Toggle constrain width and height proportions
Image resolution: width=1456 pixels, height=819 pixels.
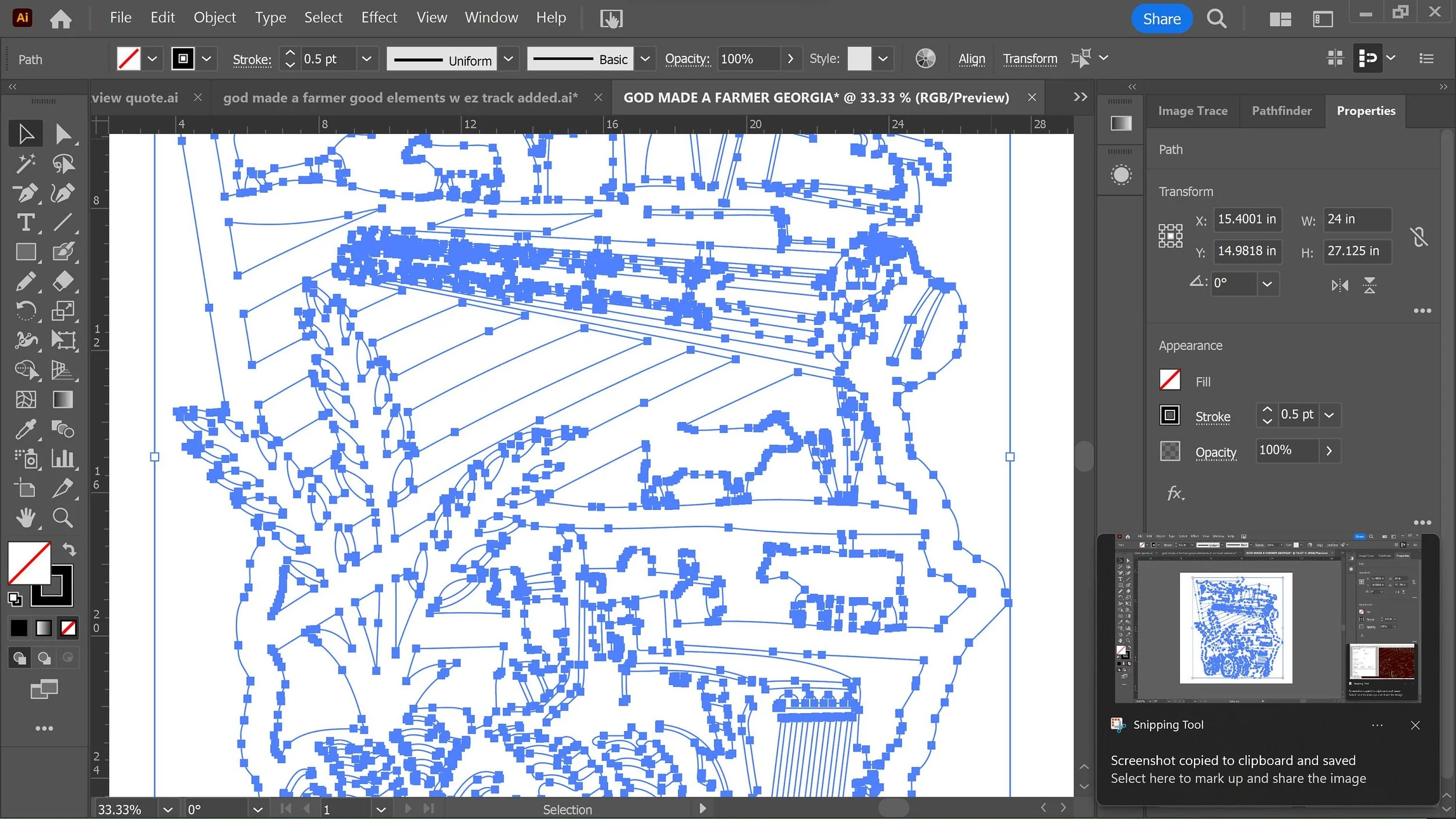[1419, 236]
